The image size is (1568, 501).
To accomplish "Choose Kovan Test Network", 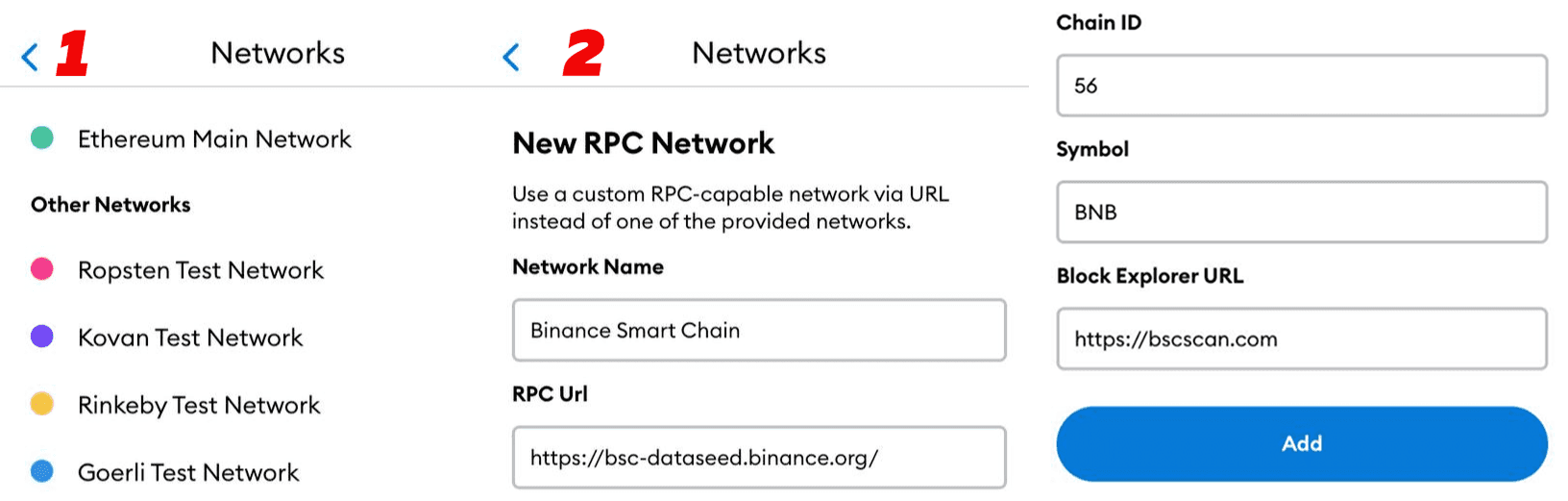I will [x=190, y=338].
